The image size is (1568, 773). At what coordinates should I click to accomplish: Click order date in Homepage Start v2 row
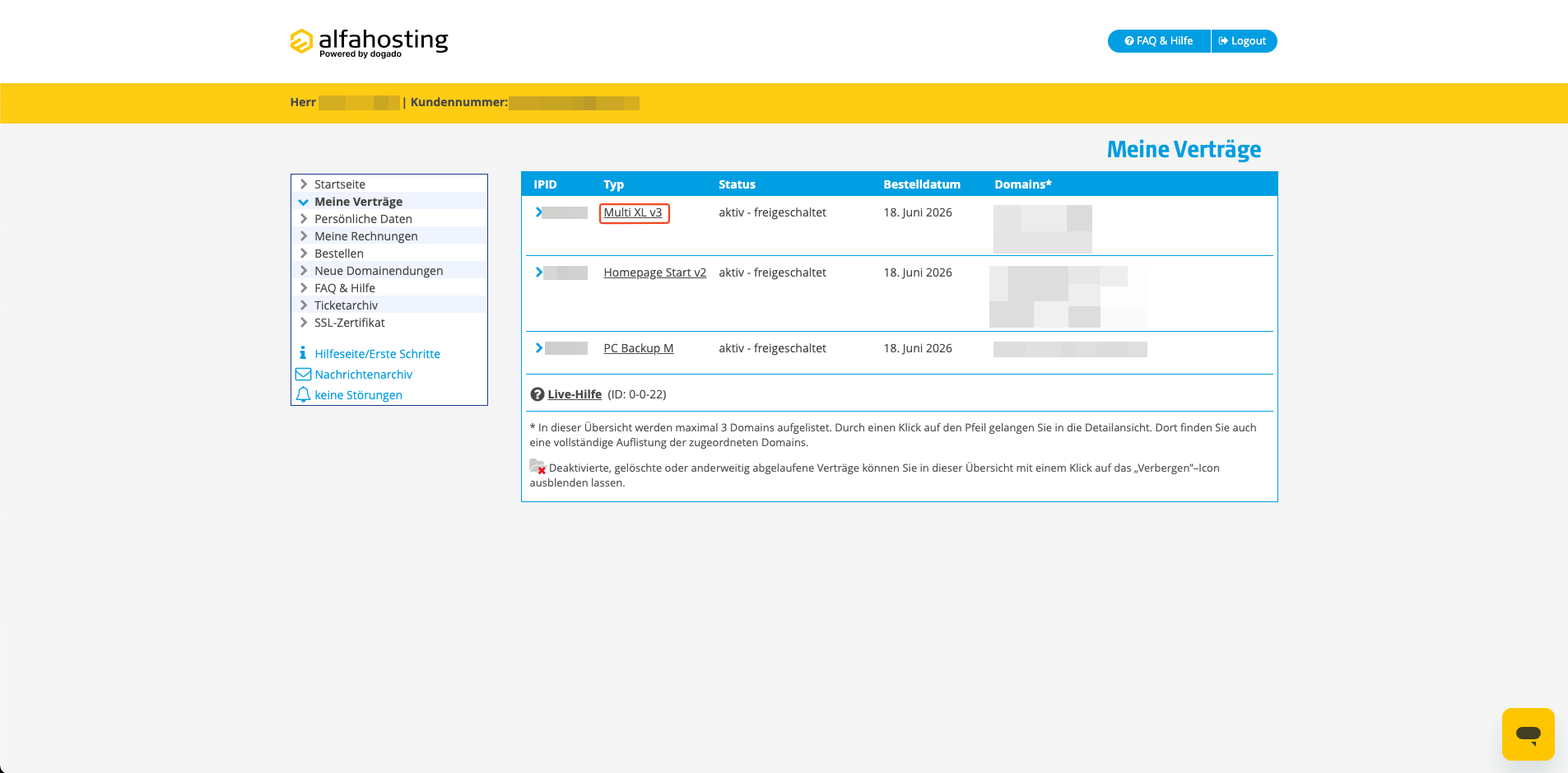918,272
